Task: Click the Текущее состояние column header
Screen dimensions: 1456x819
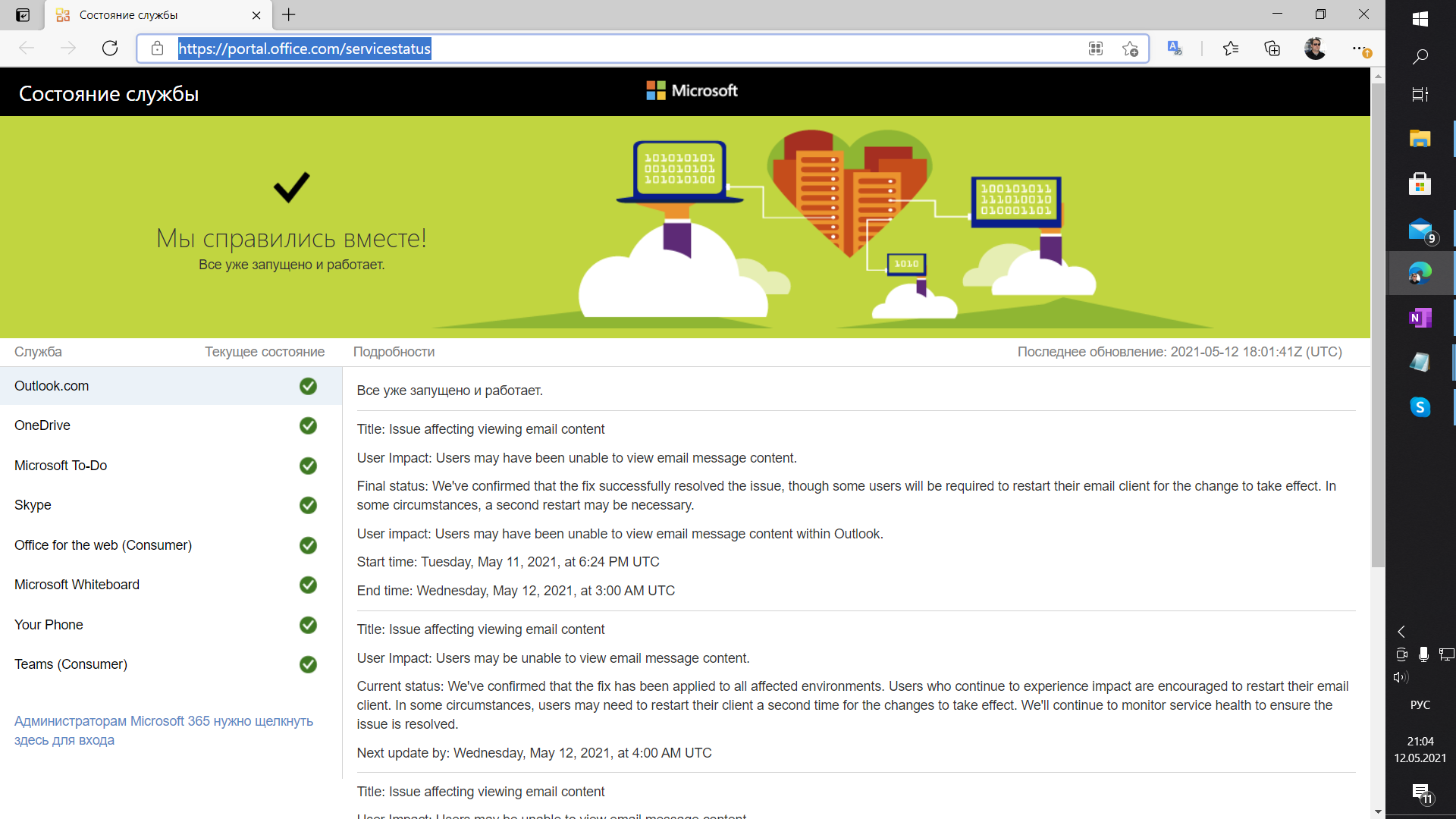Action: [x=265, y=352]
